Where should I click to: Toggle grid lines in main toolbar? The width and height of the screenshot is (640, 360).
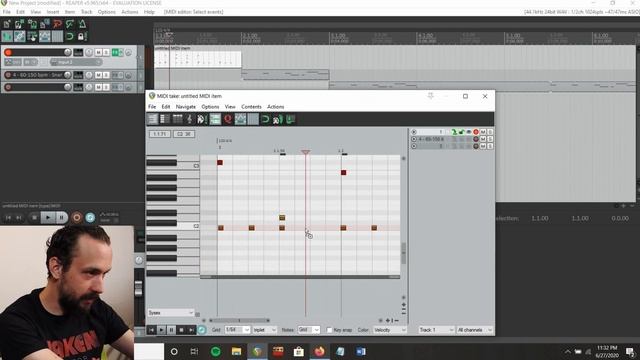point(57,37)
